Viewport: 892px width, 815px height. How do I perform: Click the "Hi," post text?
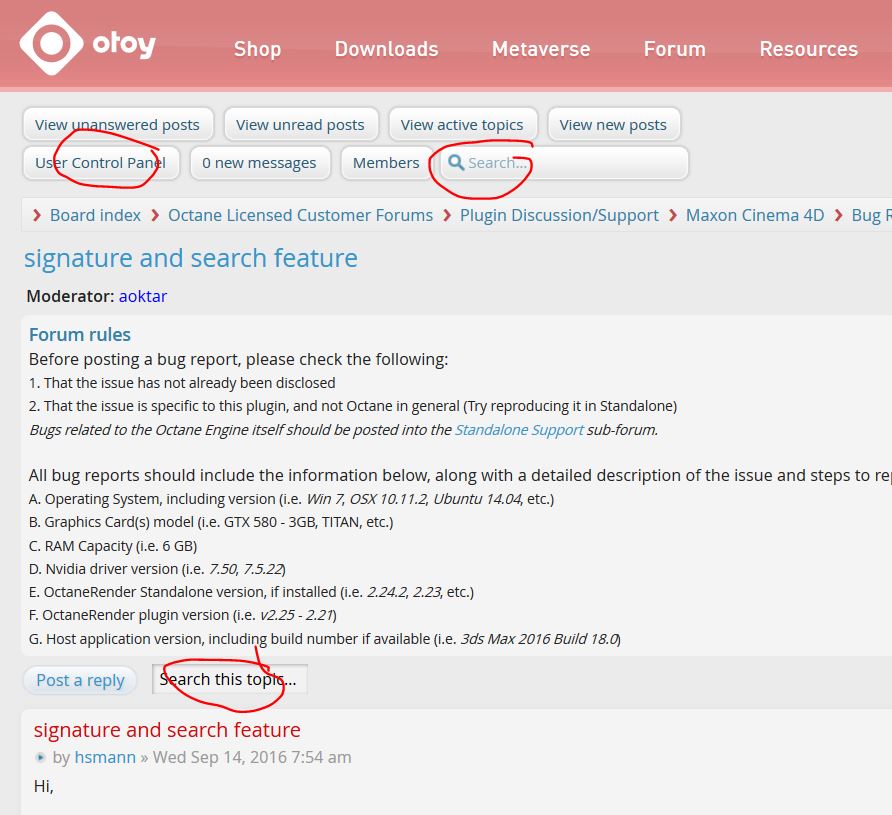pos(44,787)
